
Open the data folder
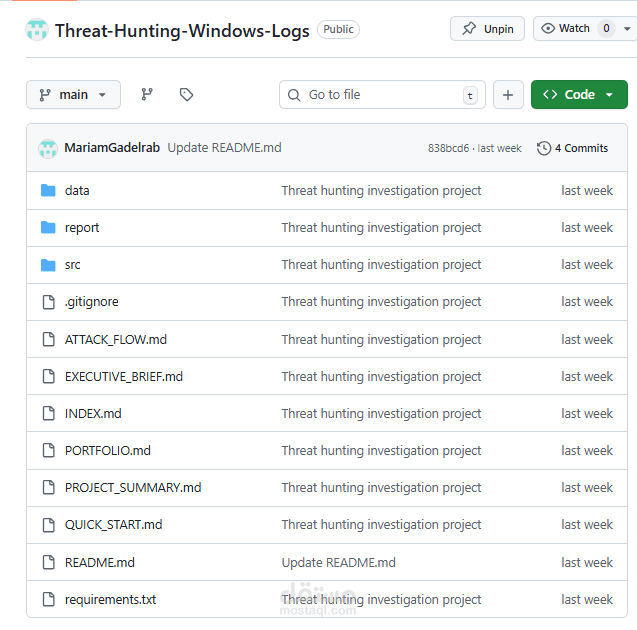click(x=77, y=191)
